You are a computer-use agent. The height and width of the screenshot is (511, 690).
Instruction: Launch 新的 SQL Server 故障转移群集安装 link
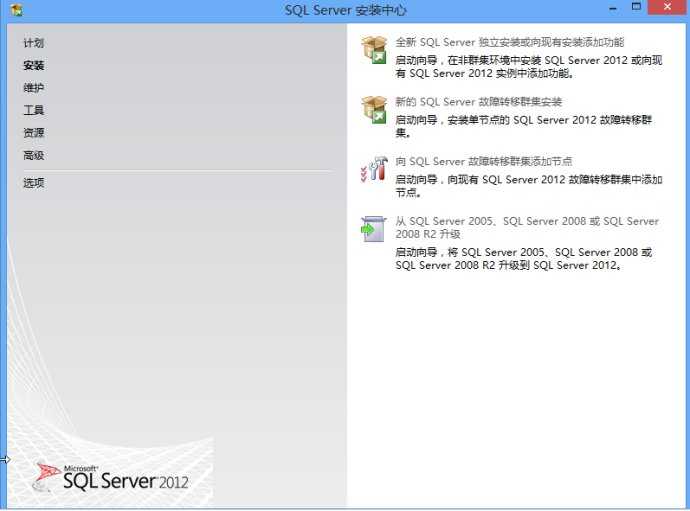click(478, 102)
